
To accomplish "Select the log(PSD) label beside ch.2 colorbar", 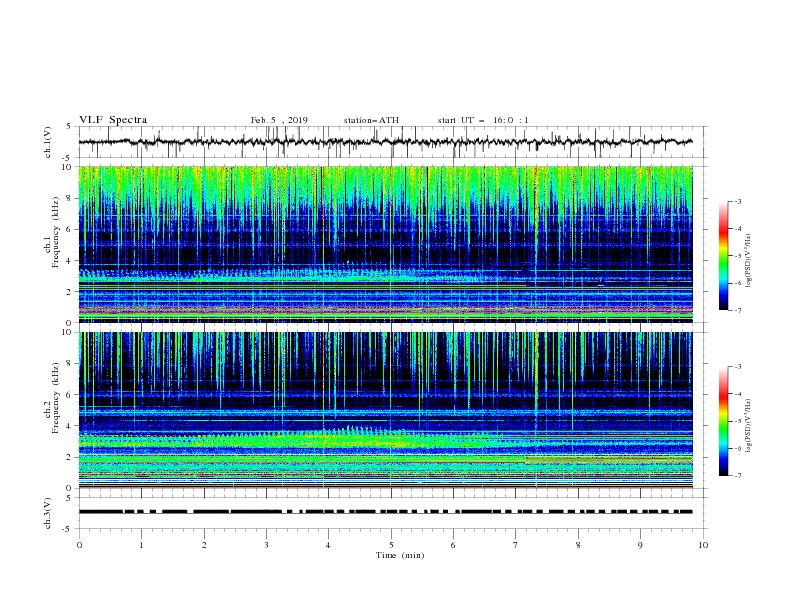I will pos(748,425).
